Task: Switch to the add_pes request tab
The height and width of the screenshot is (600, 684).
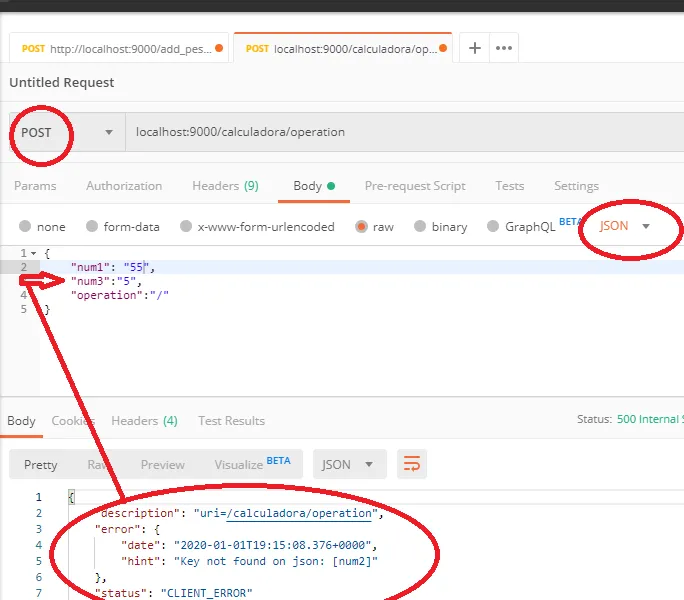Action: 119,48
